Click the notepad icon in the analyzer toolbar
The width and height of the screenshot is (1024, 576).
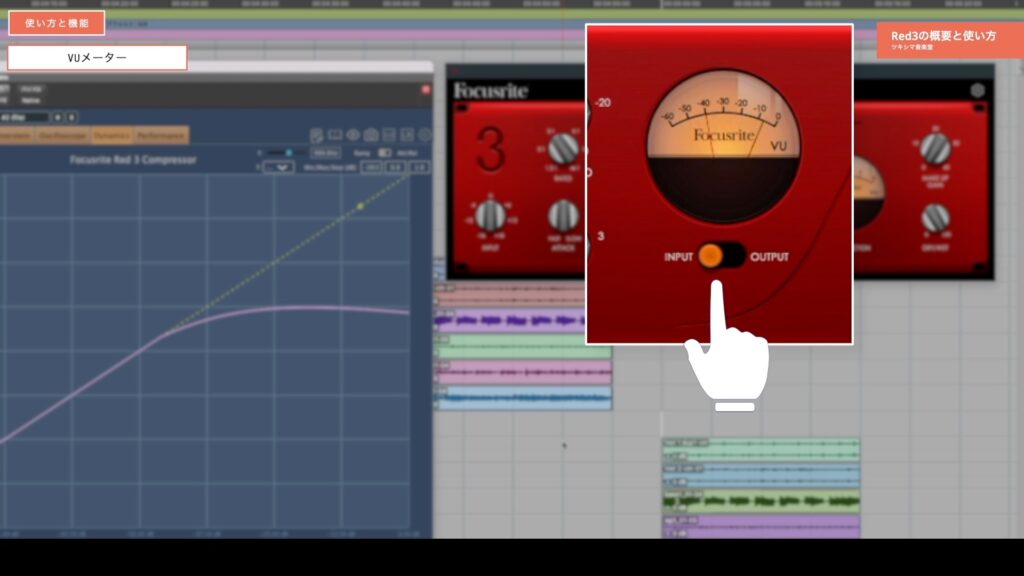click(317, 135)
